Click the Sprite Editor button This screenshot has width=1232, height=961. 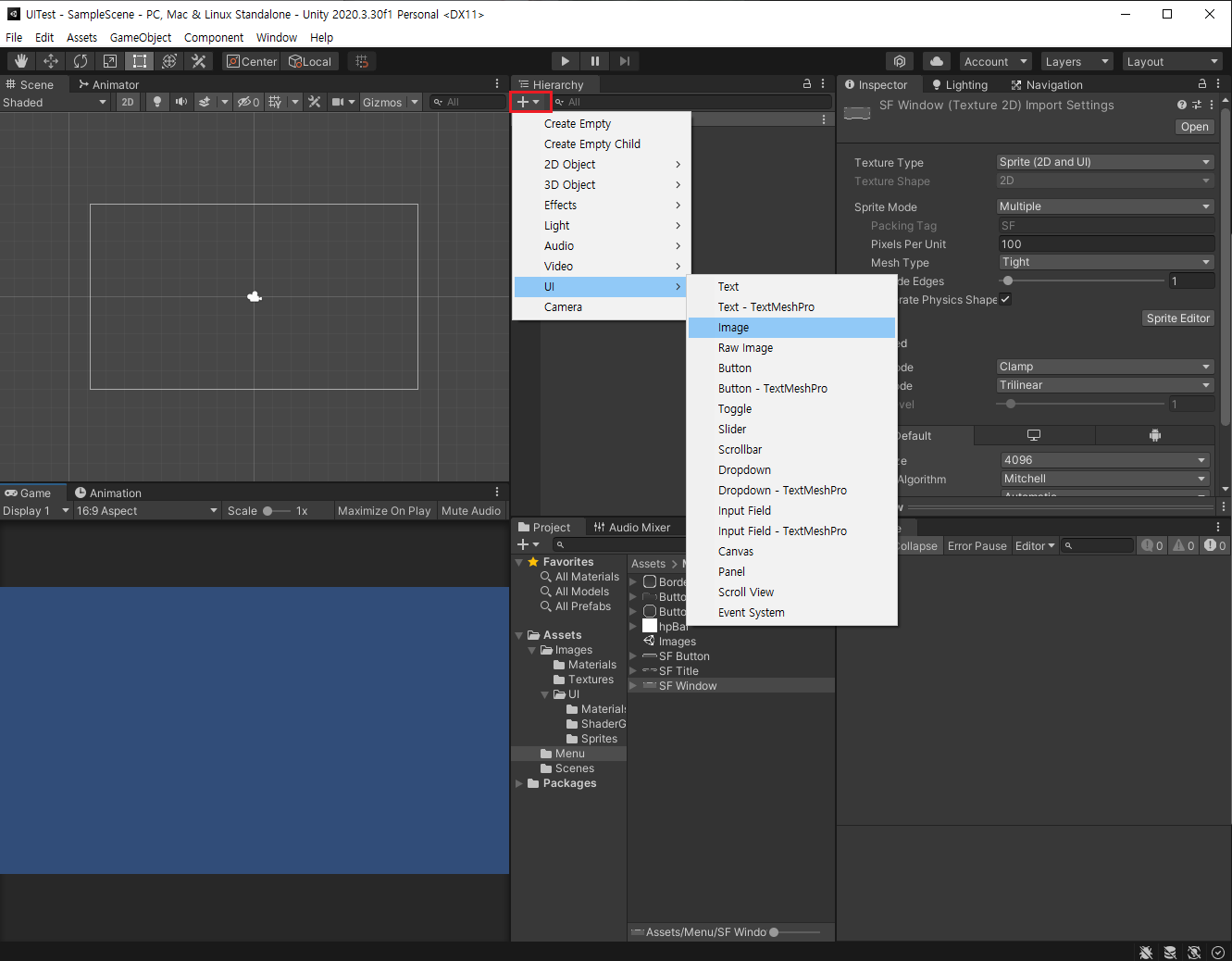(1177, 318)
